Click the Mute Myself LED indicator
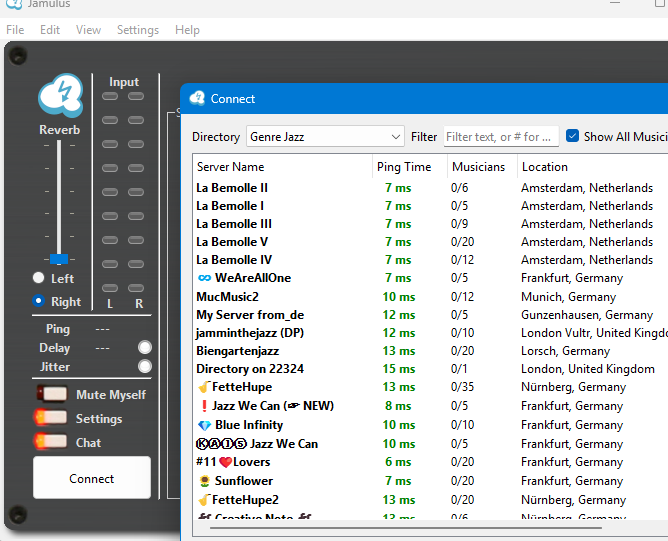The height and width of the screenshot is (541, 668). coord(54,395)
